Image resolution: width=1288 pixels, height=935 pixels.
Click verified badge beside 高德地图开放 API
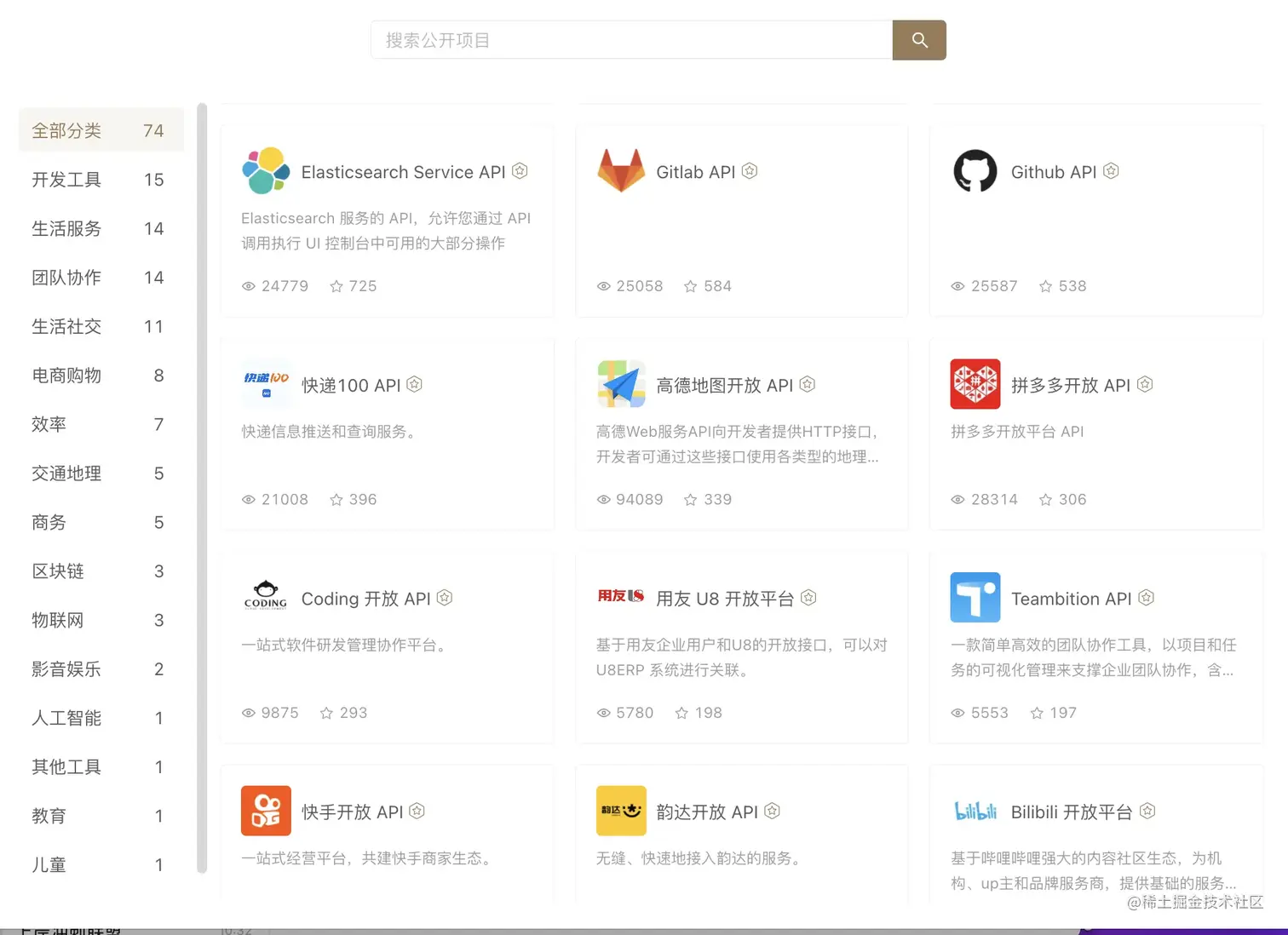(808, 384)
